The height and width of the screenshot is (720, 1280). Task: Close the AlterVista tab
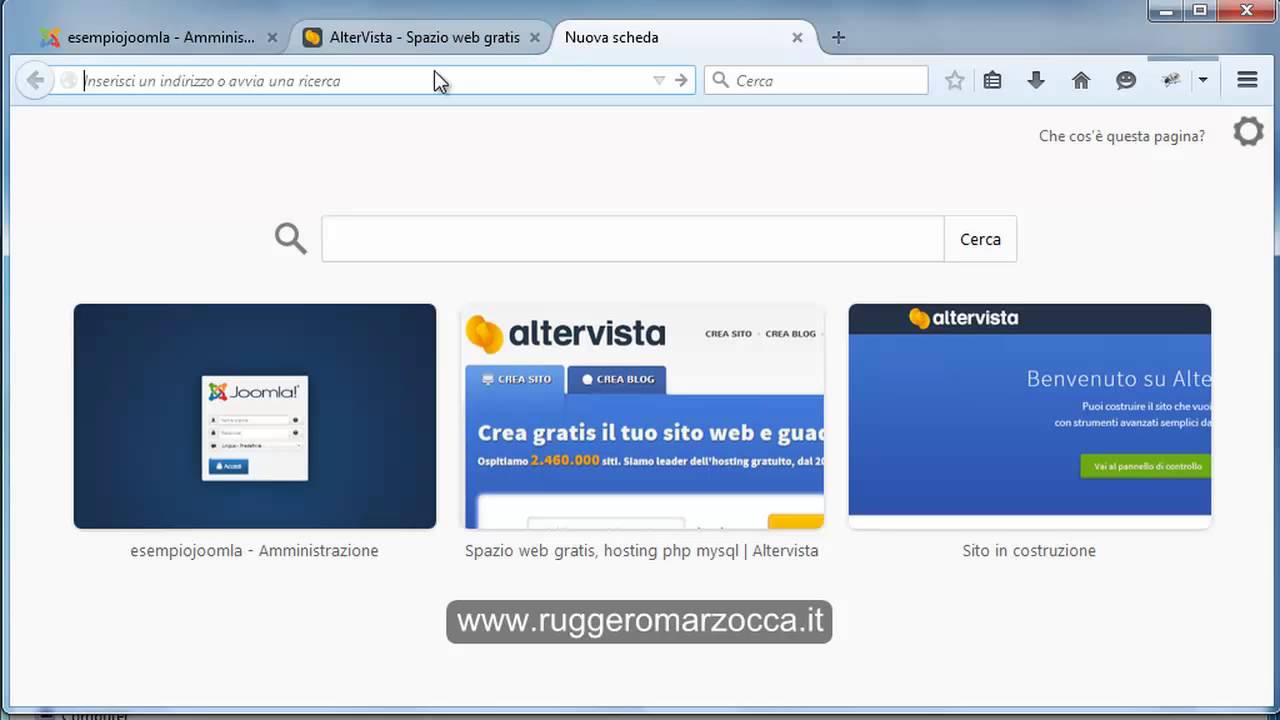pyautogui.click(x=535, y=38)
